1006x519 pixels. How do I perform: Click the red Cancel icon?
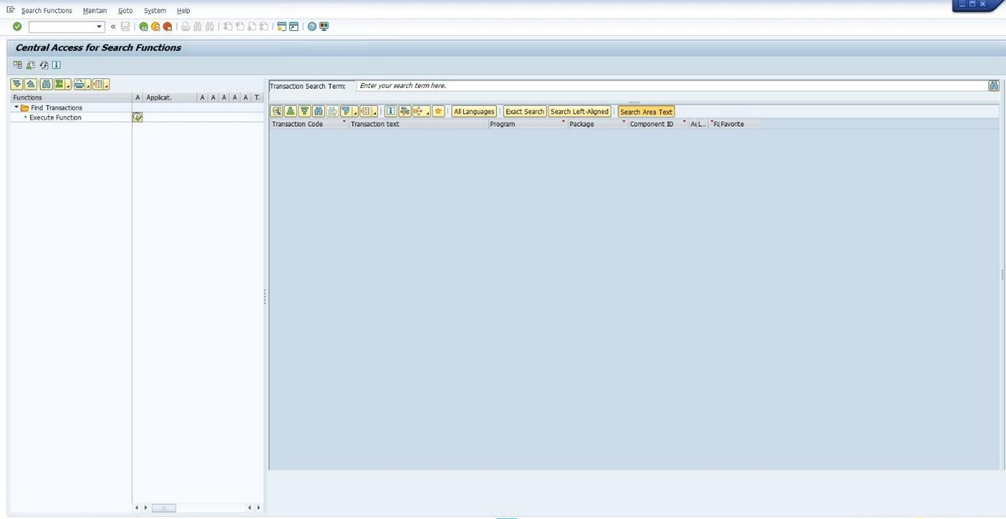[167, 27]
